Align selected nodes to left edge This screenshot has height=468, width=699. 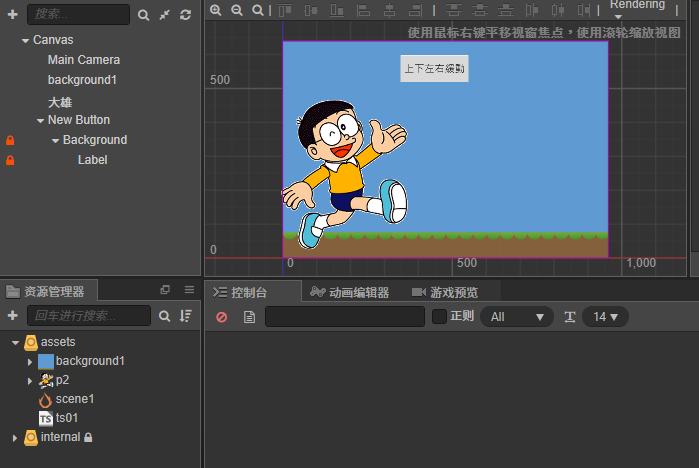[363, 10]
